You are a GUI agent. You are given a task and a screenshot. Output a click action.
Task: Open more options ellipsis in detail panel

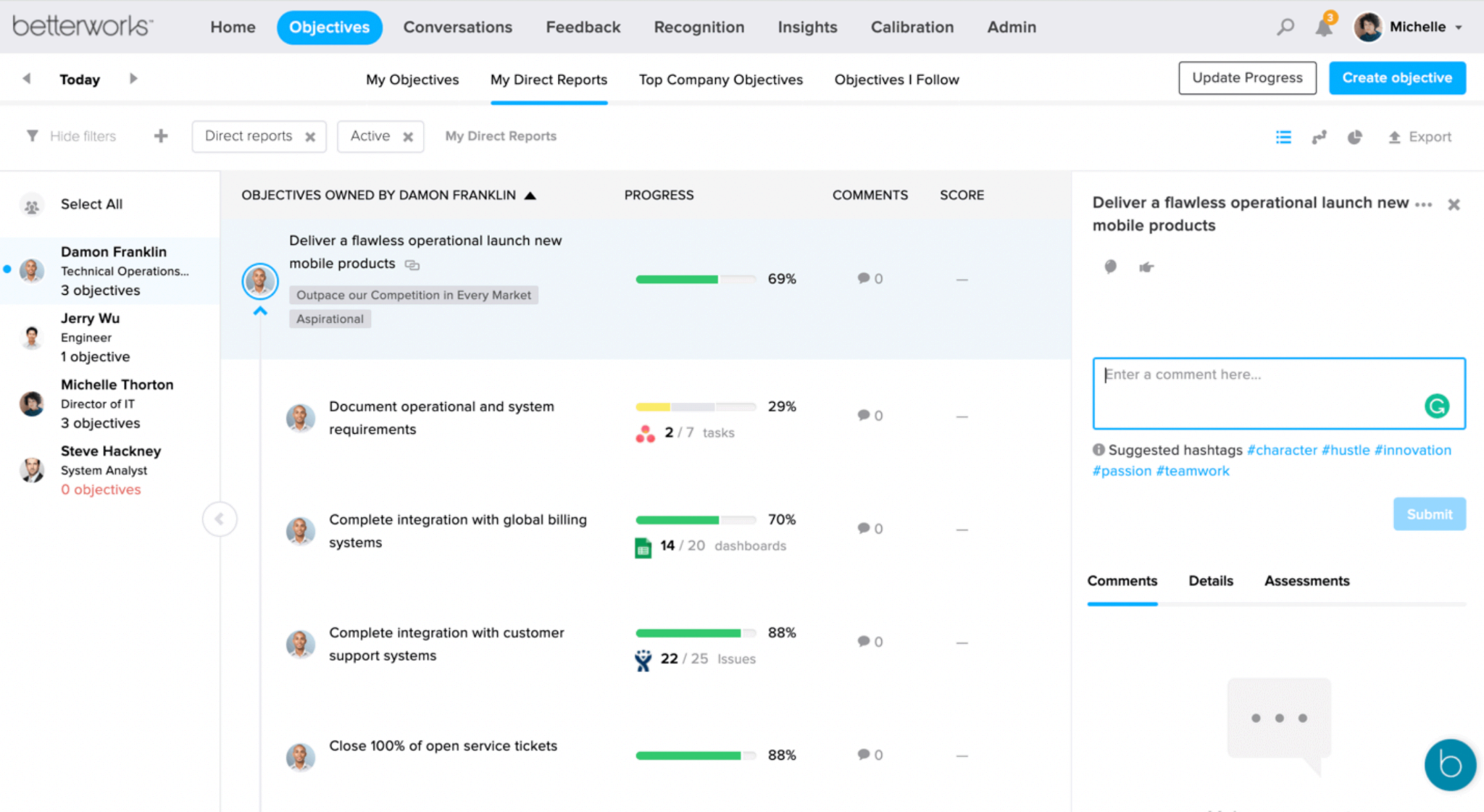[1423, 205]
